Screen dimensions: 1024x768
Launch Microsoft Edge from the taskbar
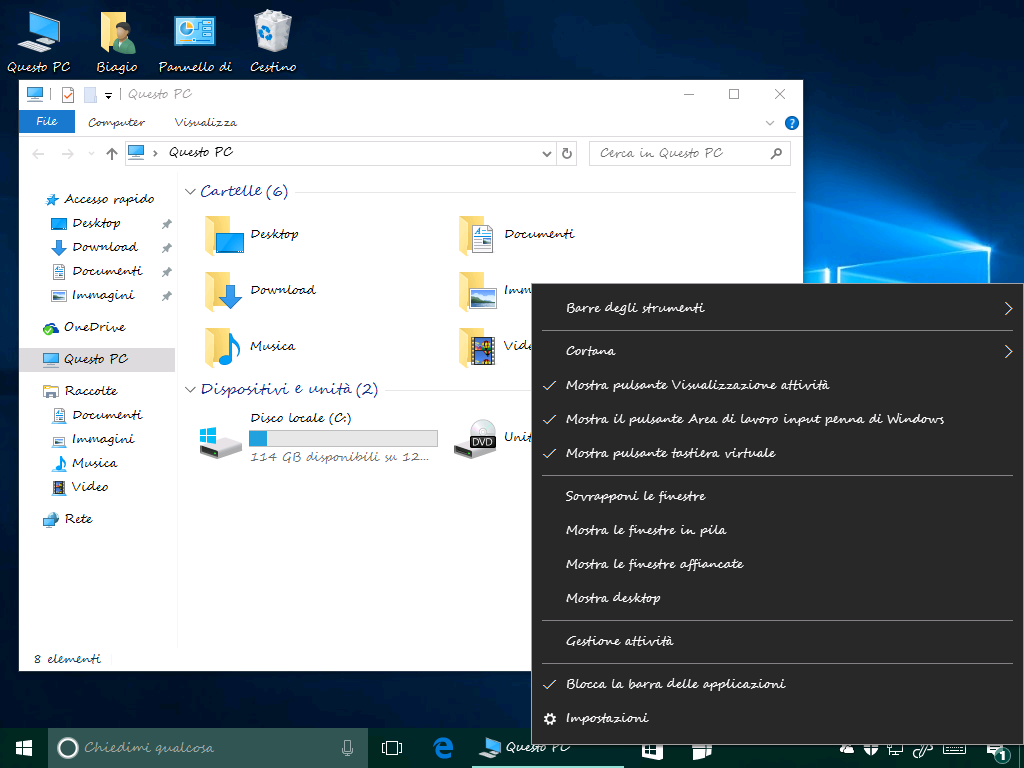pyautogui.click(x=443, y=748)
